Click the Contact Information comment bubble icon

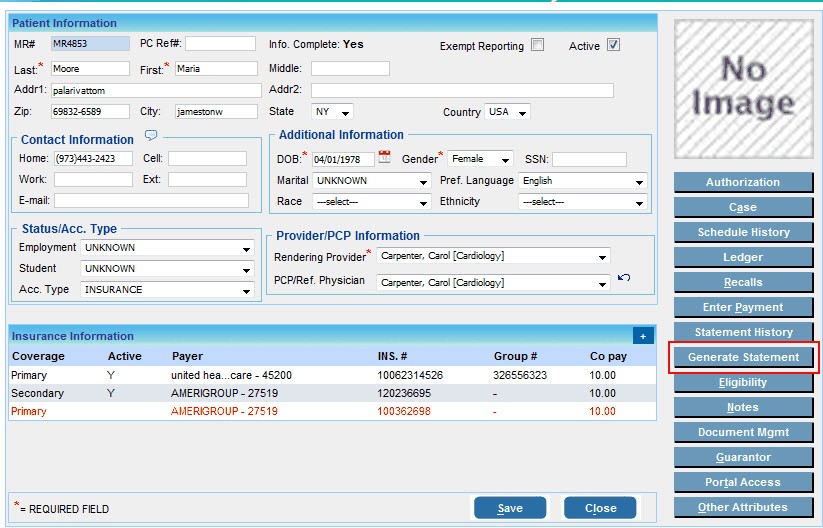click(x=151, y=136)
